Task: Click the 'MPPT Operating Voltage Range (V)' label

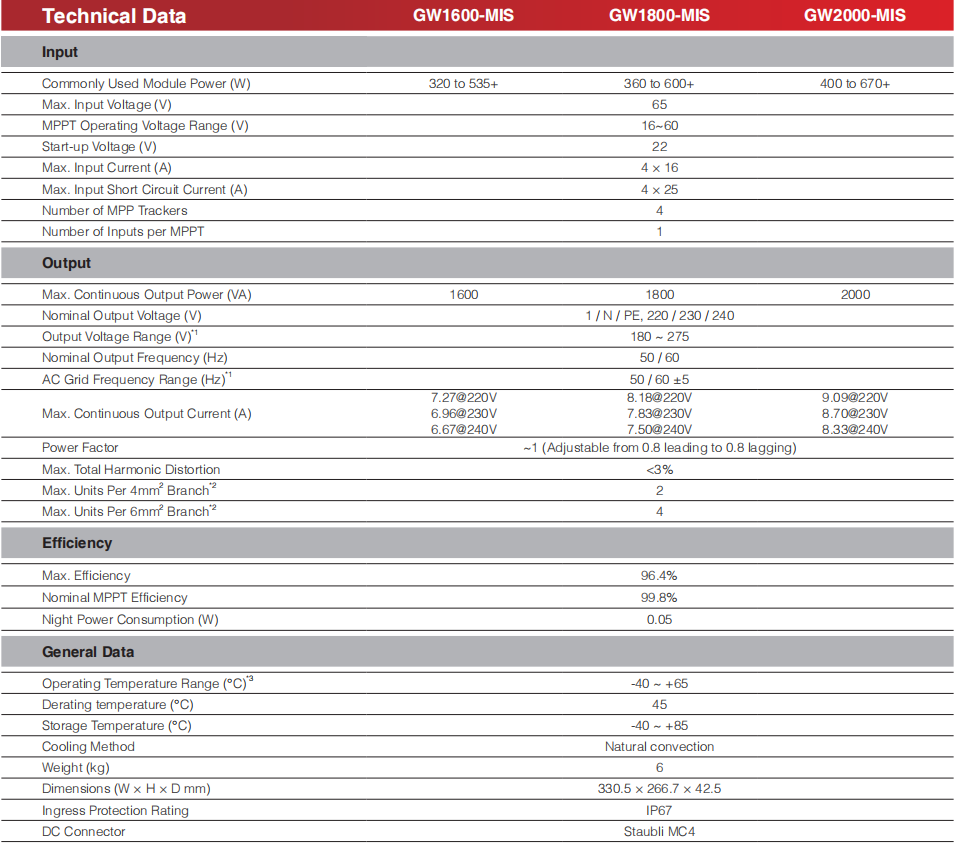Action: 145,126
